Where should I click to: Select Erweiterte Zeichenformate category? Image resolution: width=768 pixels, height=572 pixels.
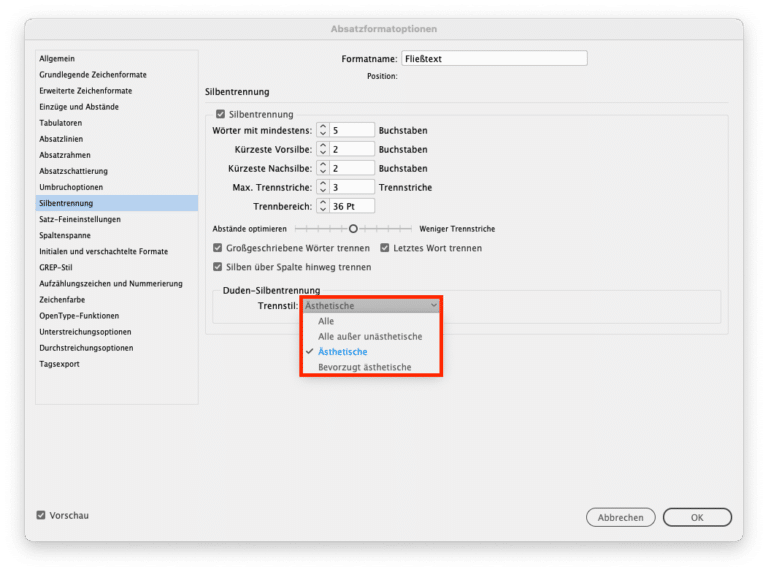(x=117, y=91)
